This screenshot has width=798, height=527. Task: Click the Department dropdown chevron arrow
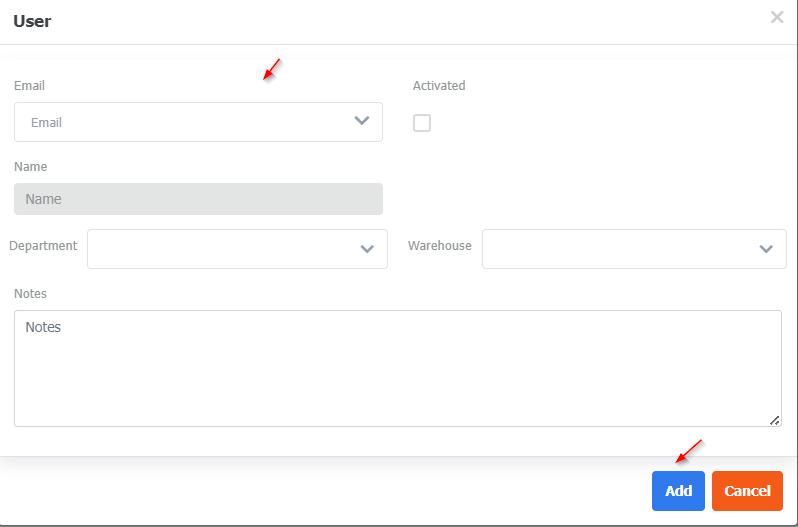367,249
